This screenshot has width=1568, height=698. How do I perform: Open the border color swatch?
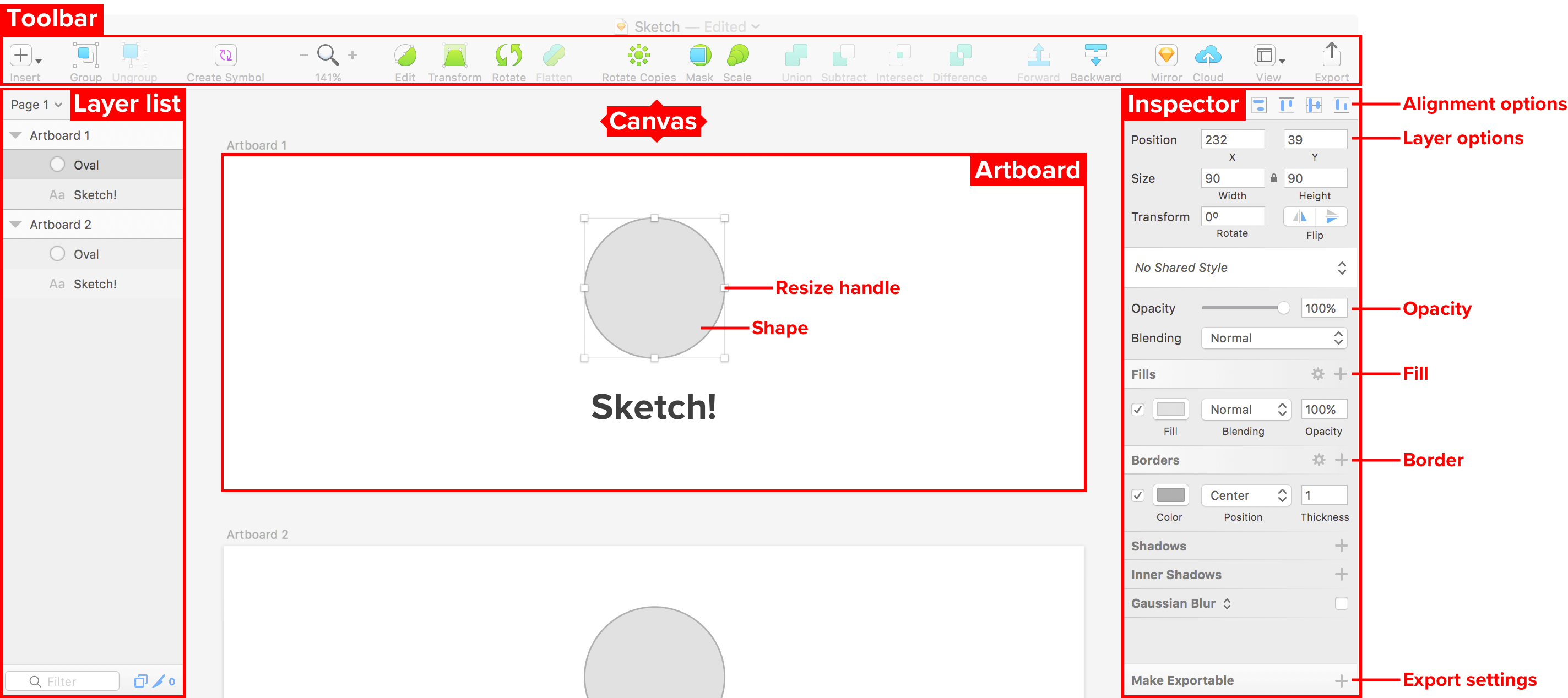[x=1170, y=495]
